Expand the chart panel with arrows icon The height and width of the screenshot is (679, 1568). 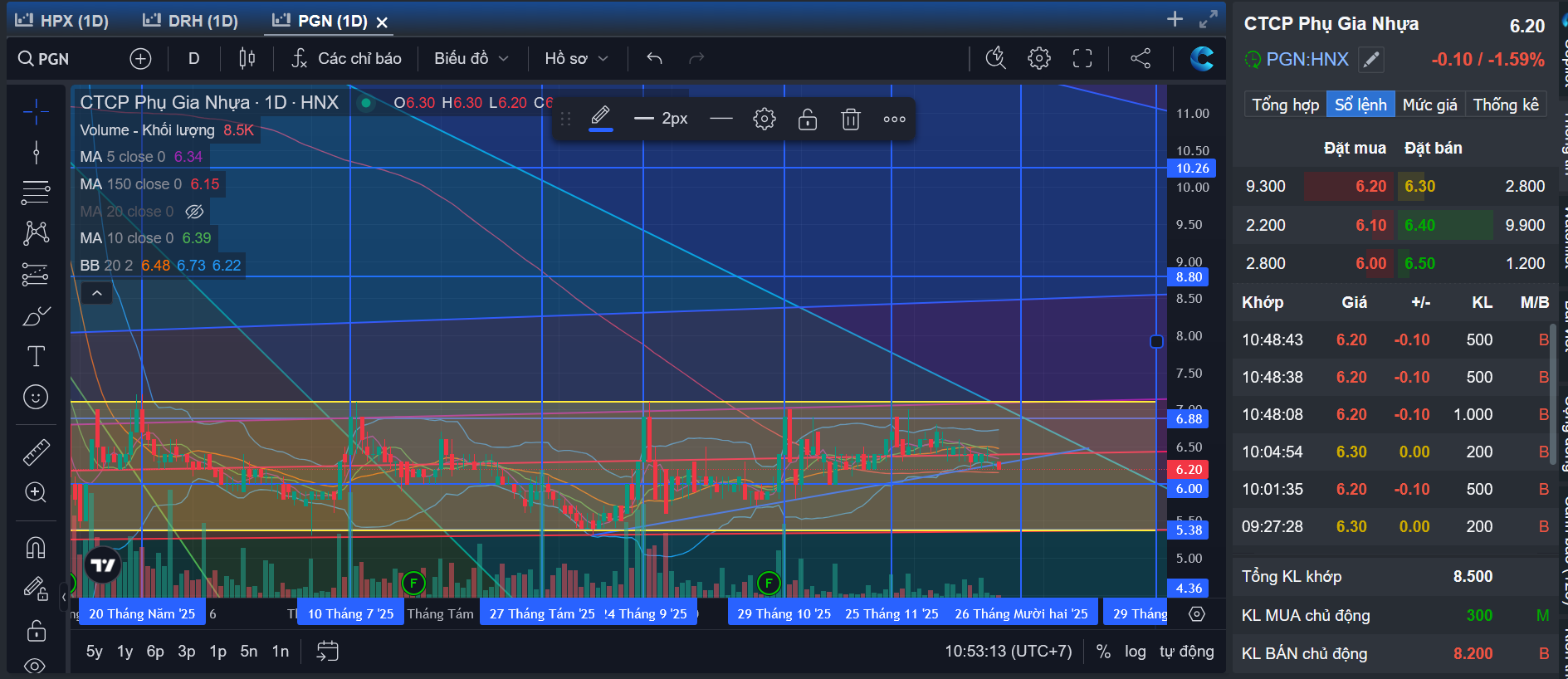(x=1209, y=19)
